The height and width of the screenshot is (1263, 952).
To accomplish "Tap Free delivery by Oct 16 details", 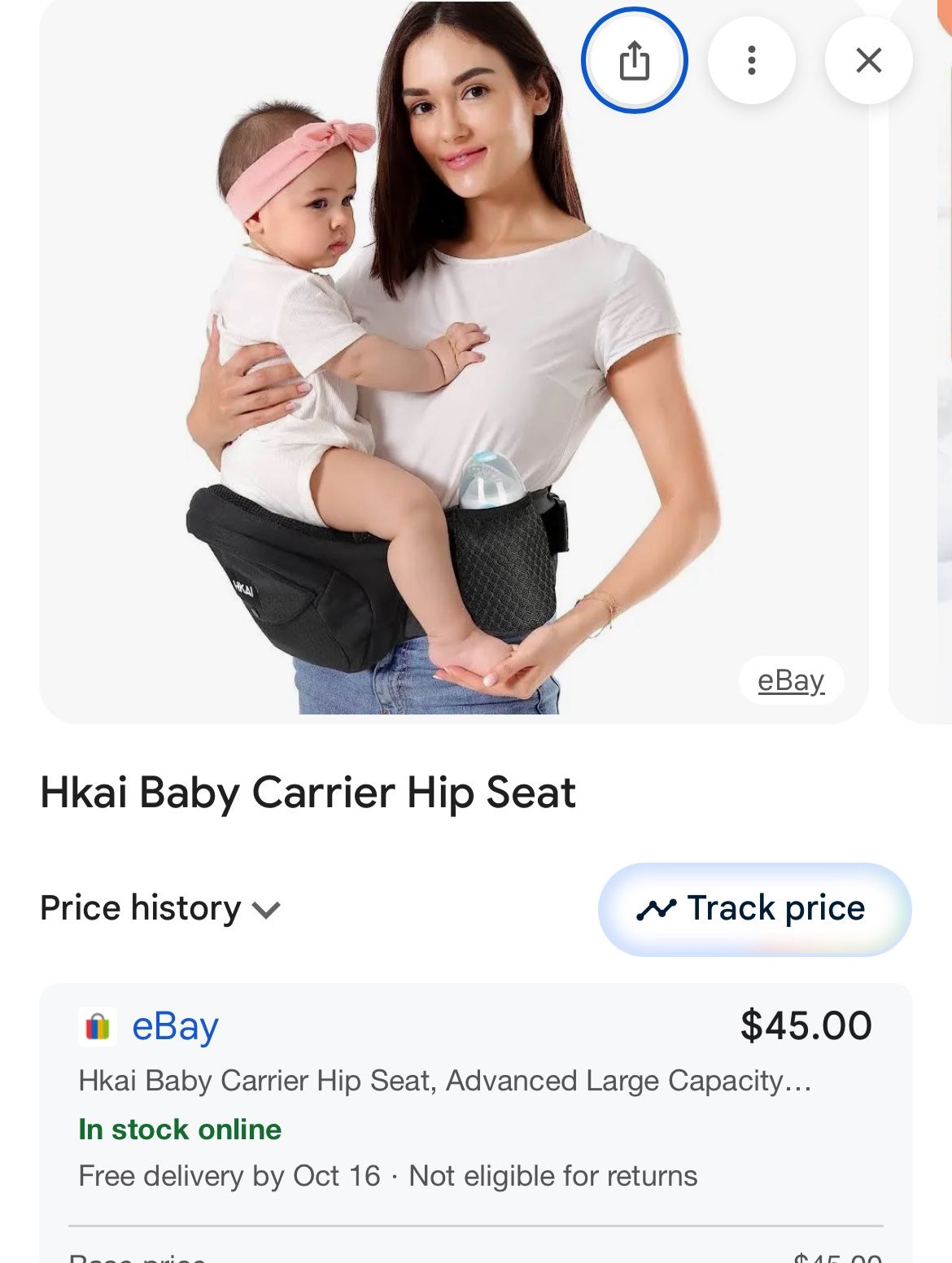I will click(x=229, y=1176).
